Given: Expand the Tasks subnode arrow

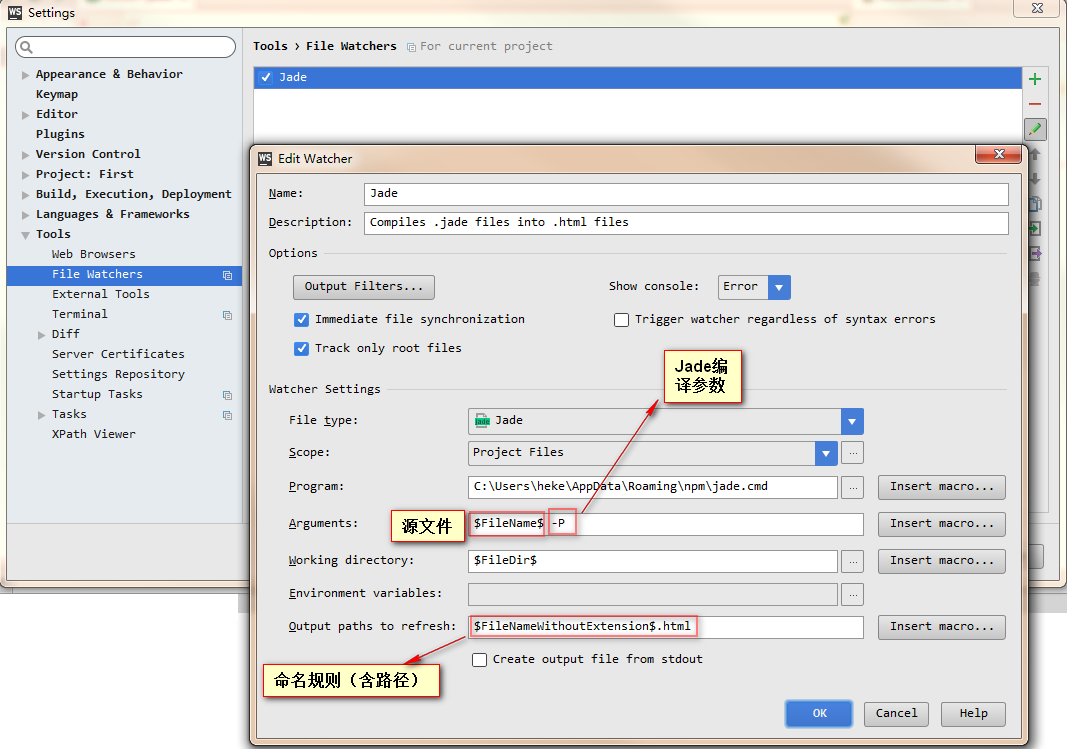Looking at the screenshot, I should pos(42,415).
